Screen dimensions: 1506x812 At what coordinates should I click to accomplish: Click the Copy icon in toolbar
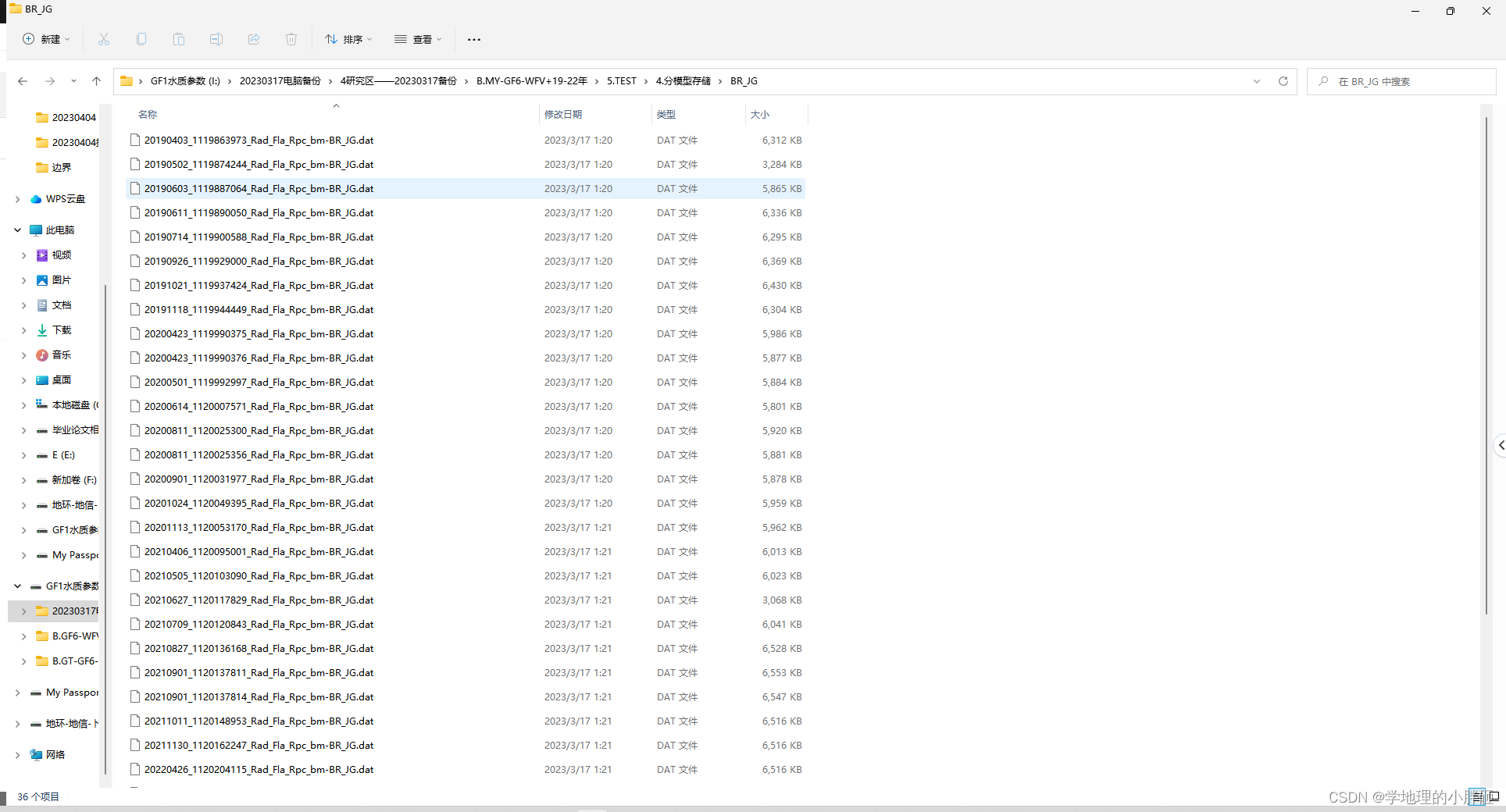[141, 39]
